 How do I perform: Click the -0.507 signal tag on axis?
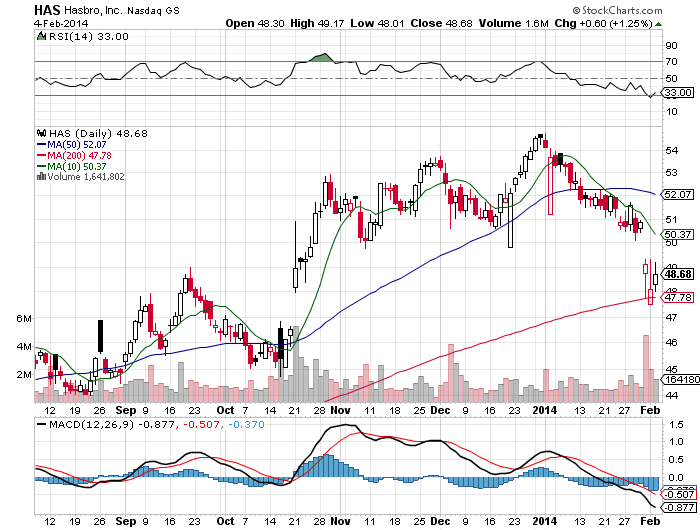(679, 494)
